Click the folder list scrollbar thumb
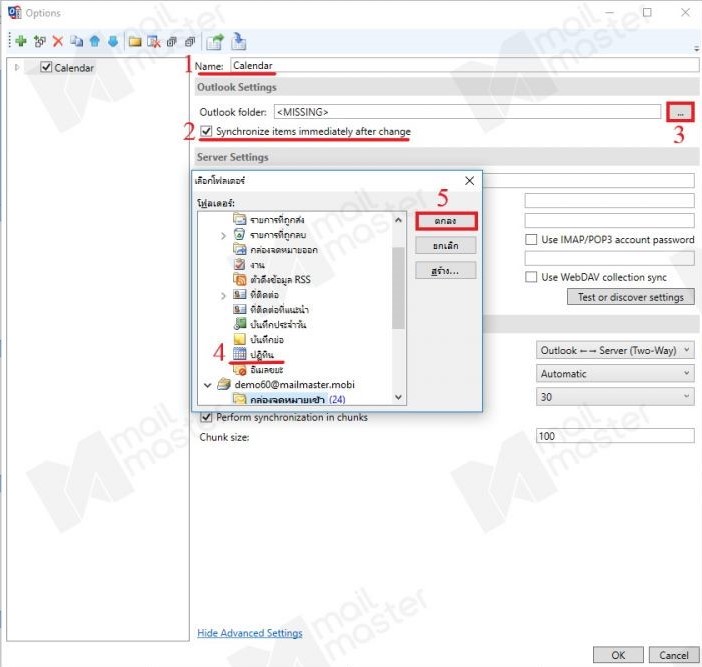Screen dimensions: 702x667 coord(398,287)
